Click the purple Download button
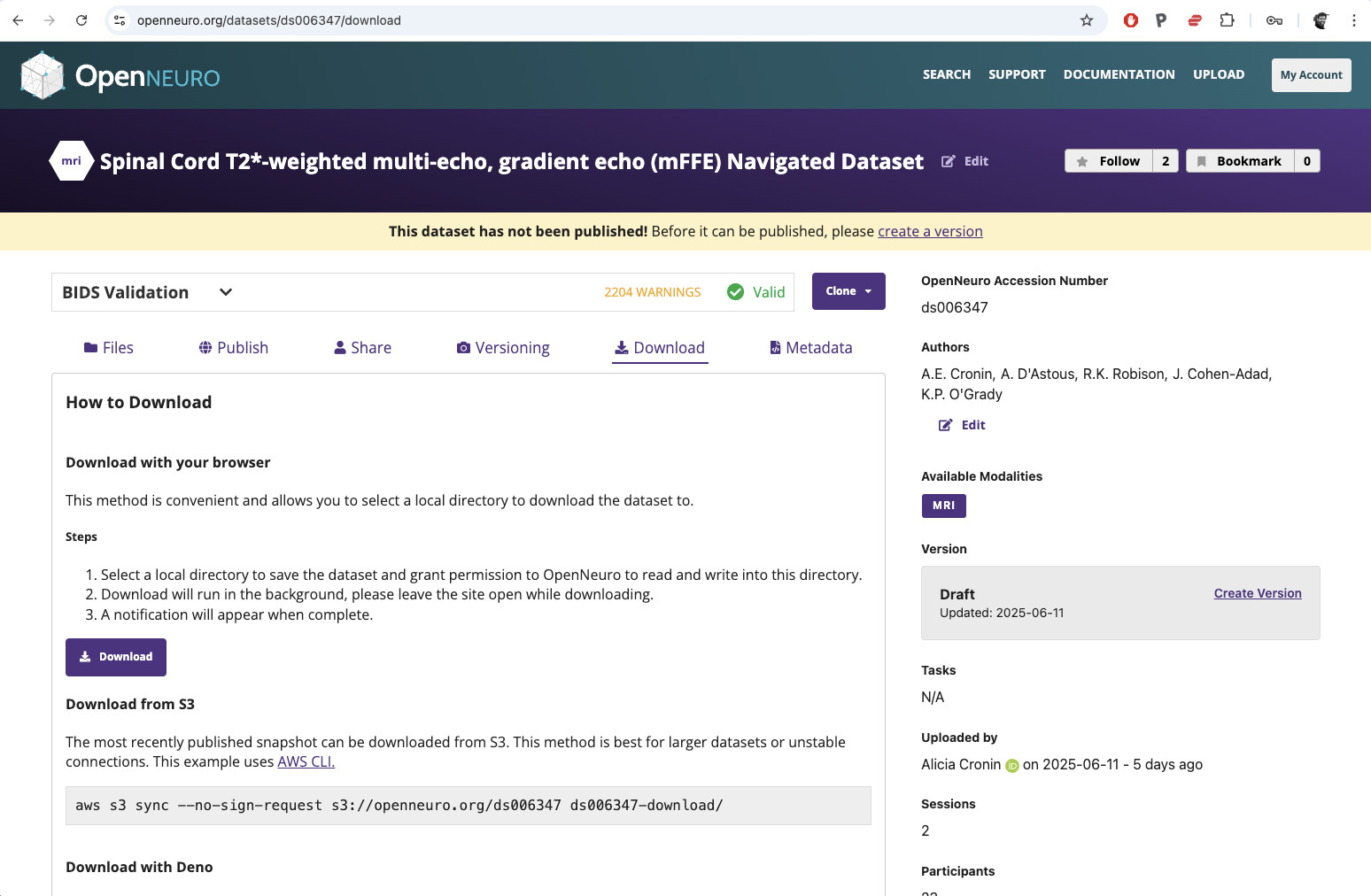The image size is (1371, 896). (116, 657)
